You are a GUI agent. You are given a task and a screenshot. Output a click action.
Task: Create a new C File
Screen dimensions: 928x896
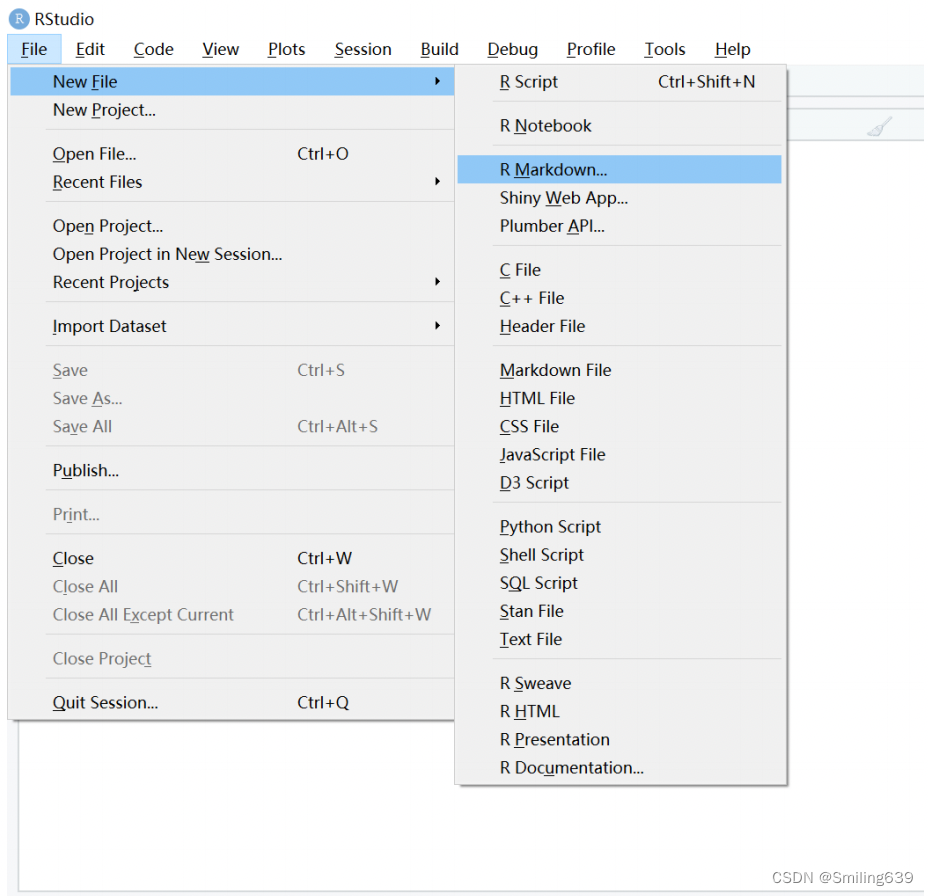click(620, 270)
